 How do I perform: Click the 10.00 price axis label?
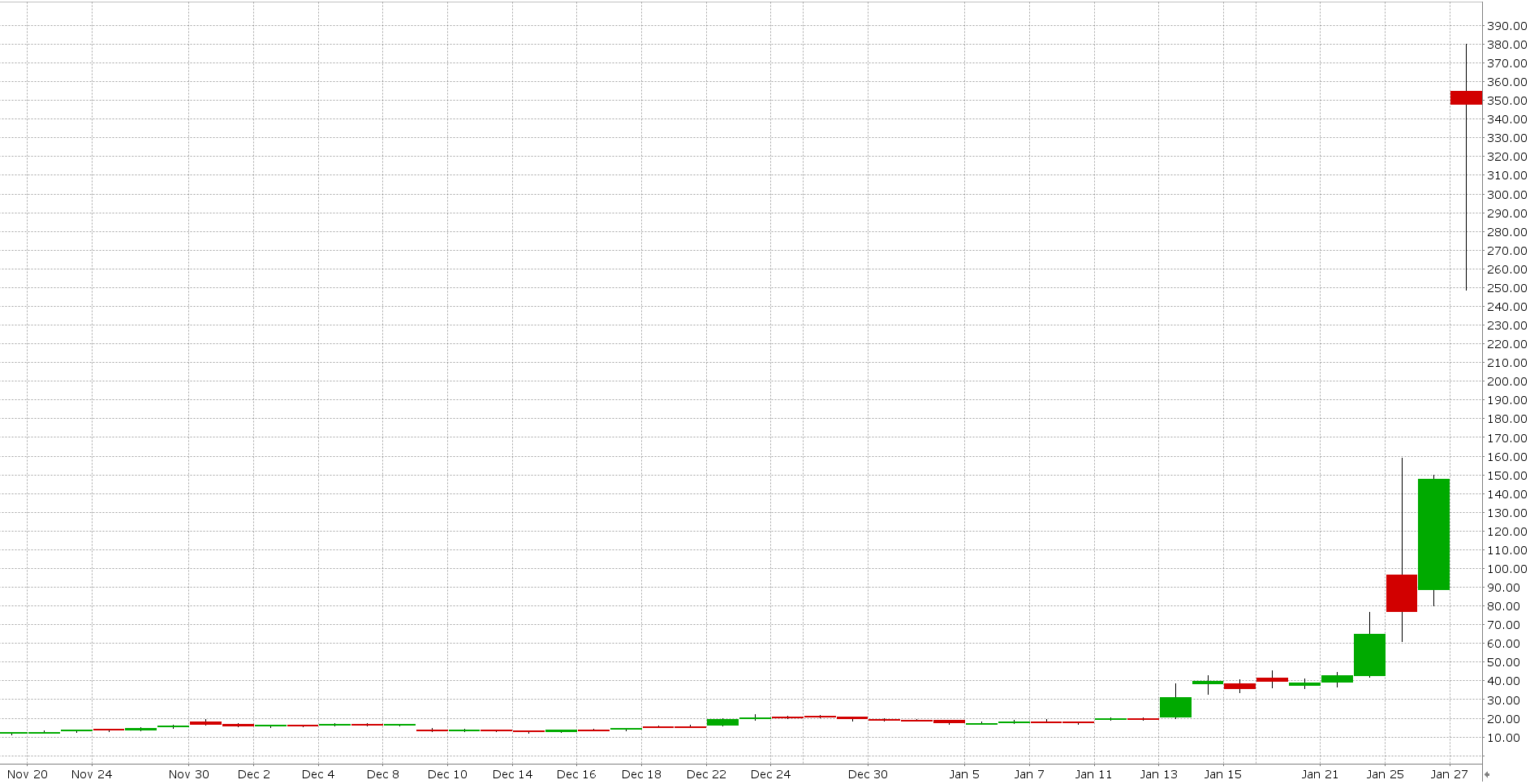pos(1504,738)
